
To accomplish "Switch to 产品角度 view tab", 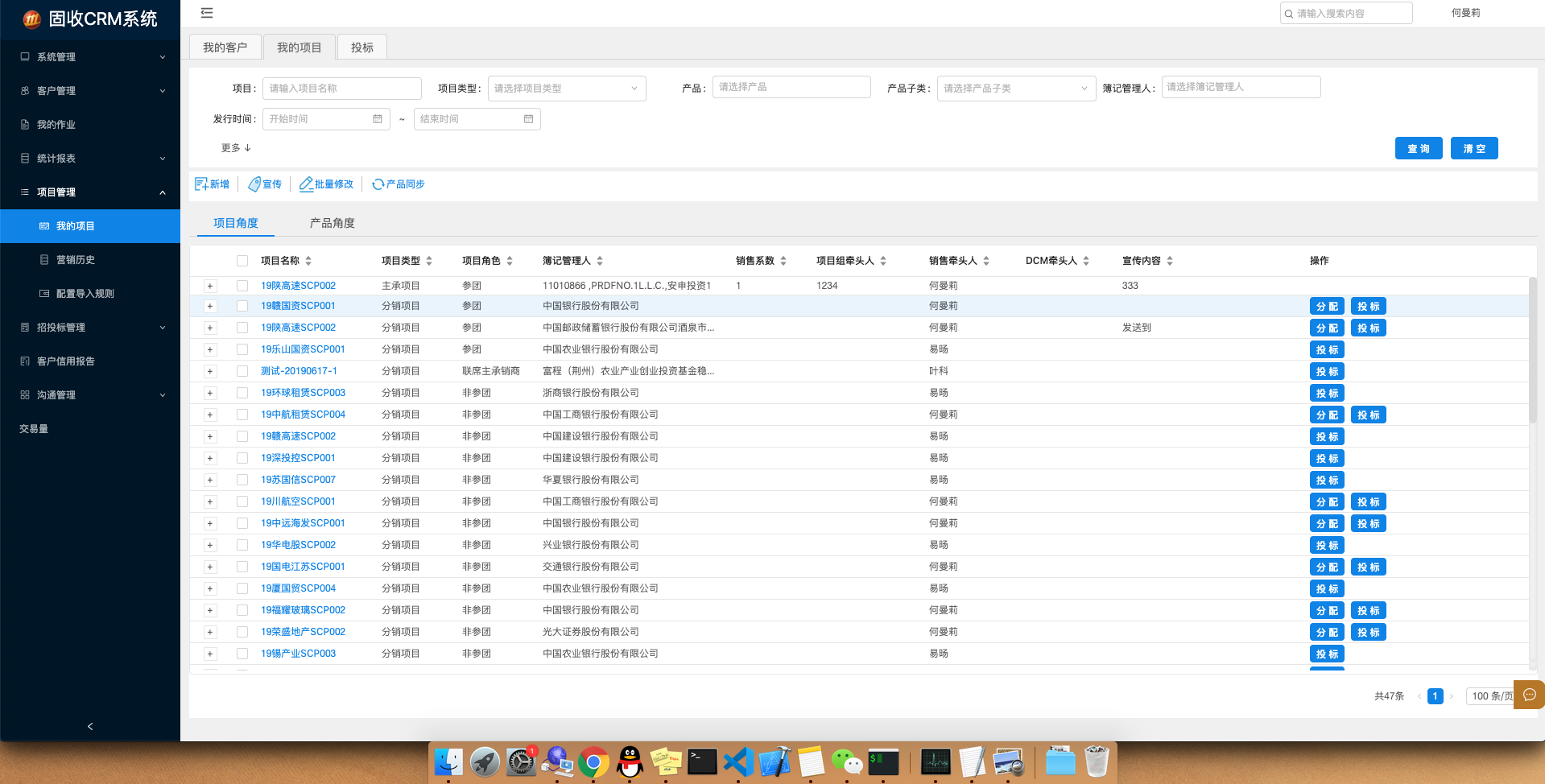I will click(331, 222).
